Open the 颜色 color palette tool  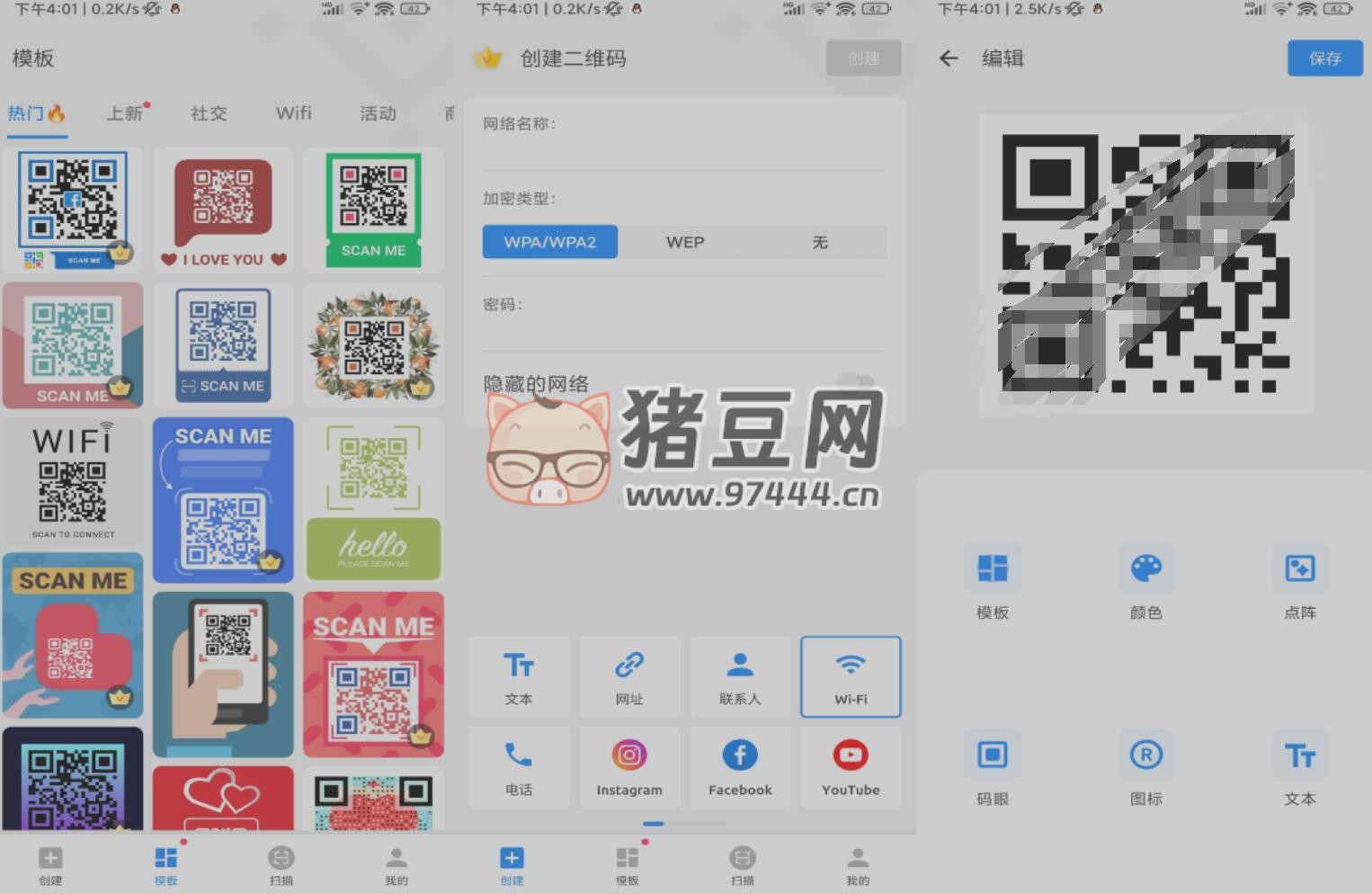pyautogui.click(x=1145, y=581)
